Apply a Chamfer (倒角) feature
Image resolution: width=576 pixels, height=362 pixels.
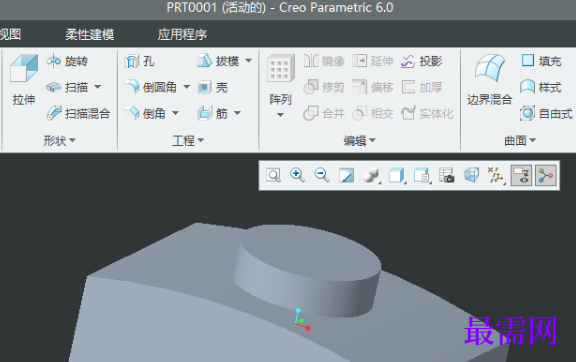145,114
